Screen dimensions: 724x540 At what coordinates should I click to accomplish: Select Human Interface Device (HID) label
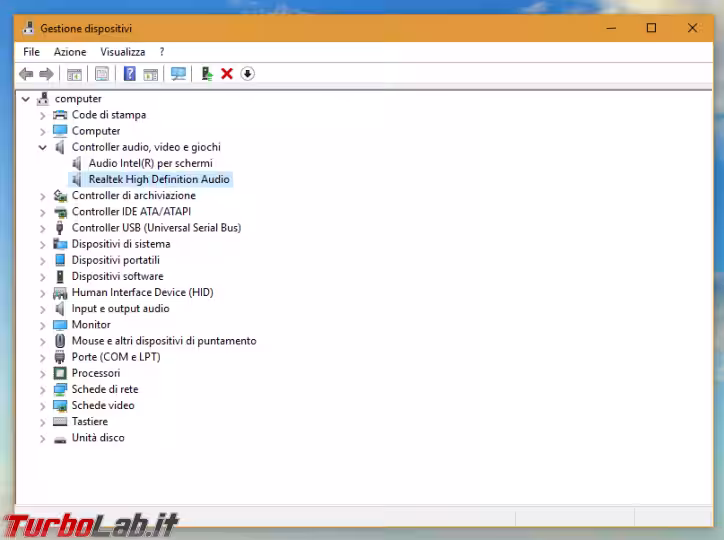point(142,292)
